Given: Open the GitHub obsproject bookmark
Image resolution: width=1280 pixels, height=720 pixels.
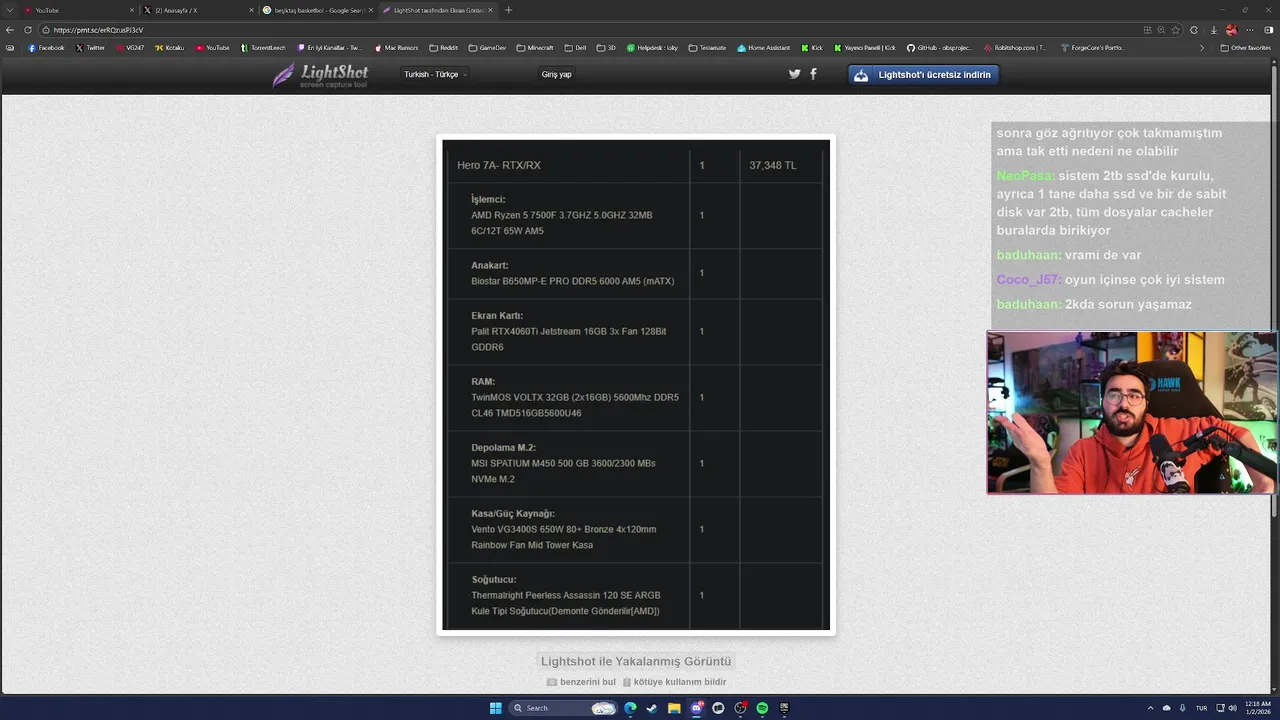Looking at the screenshot, I should pyautogui.click(x=939, y=47).
